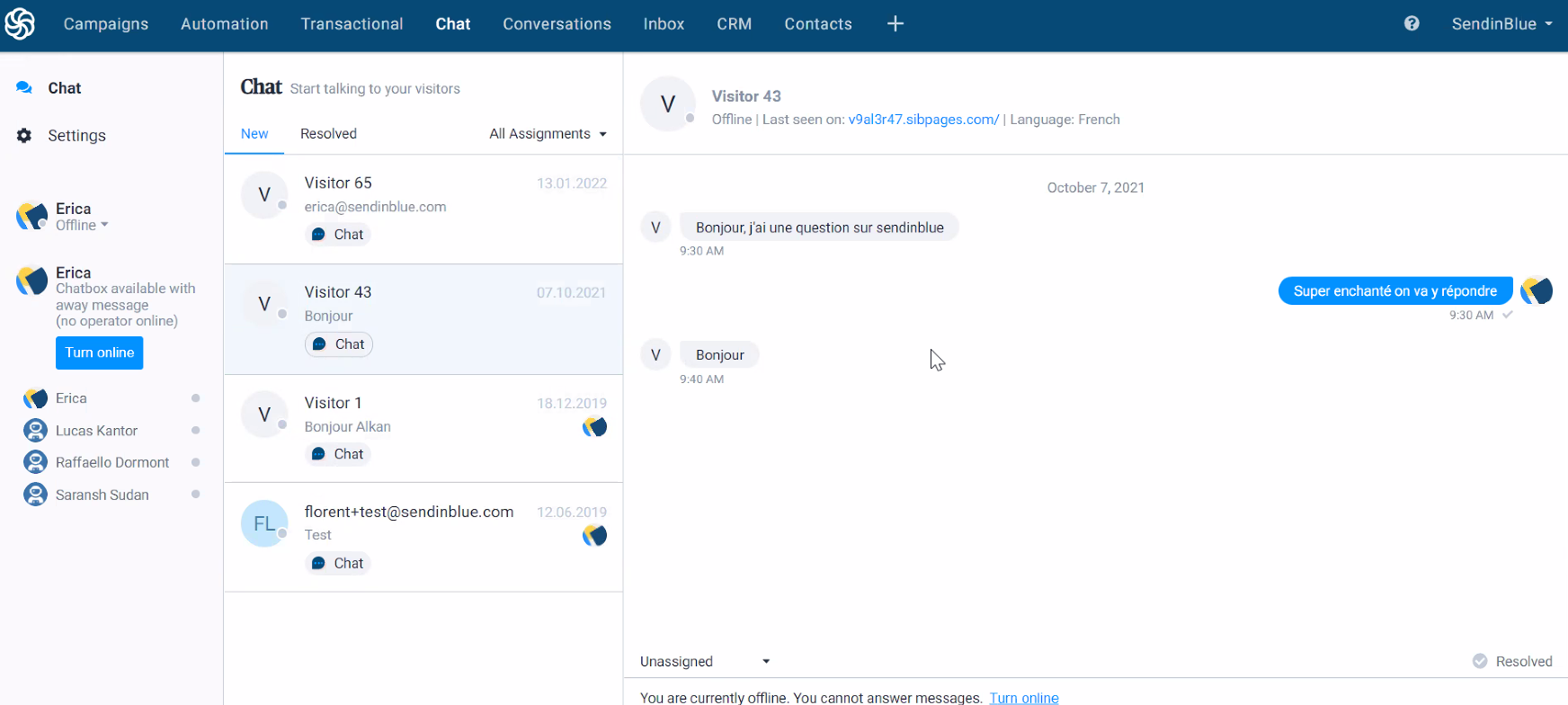Viewport: 1568px width, 705px height.
Task: Click Visitor 1 avatar in conversation list
Action: coord(264,415)
